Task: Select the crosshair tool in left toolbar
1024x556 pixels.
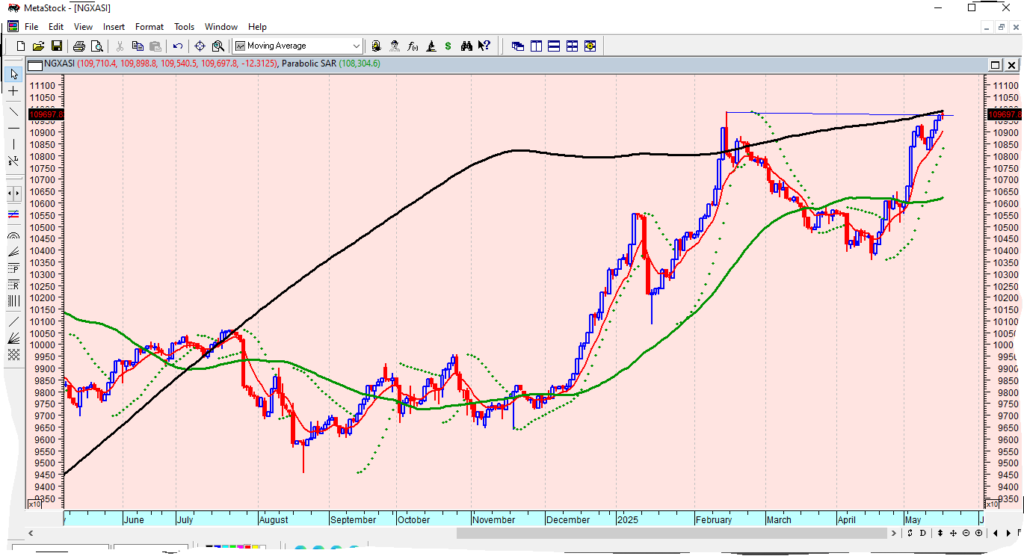Action: [x=13, y=91]
